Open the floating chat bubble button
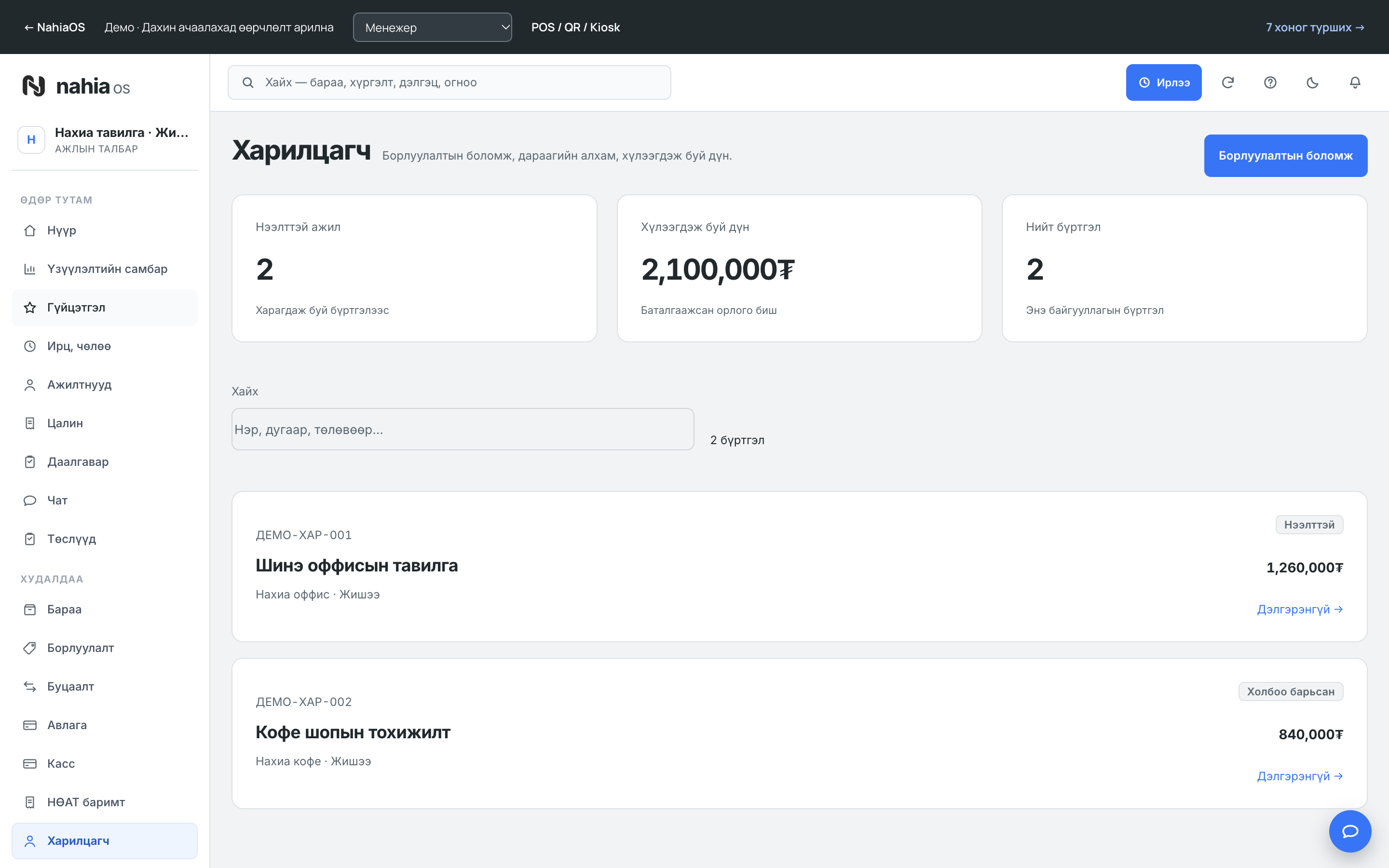The height and width of the screenshot is (868, 1389). (x=1350, y=831)
